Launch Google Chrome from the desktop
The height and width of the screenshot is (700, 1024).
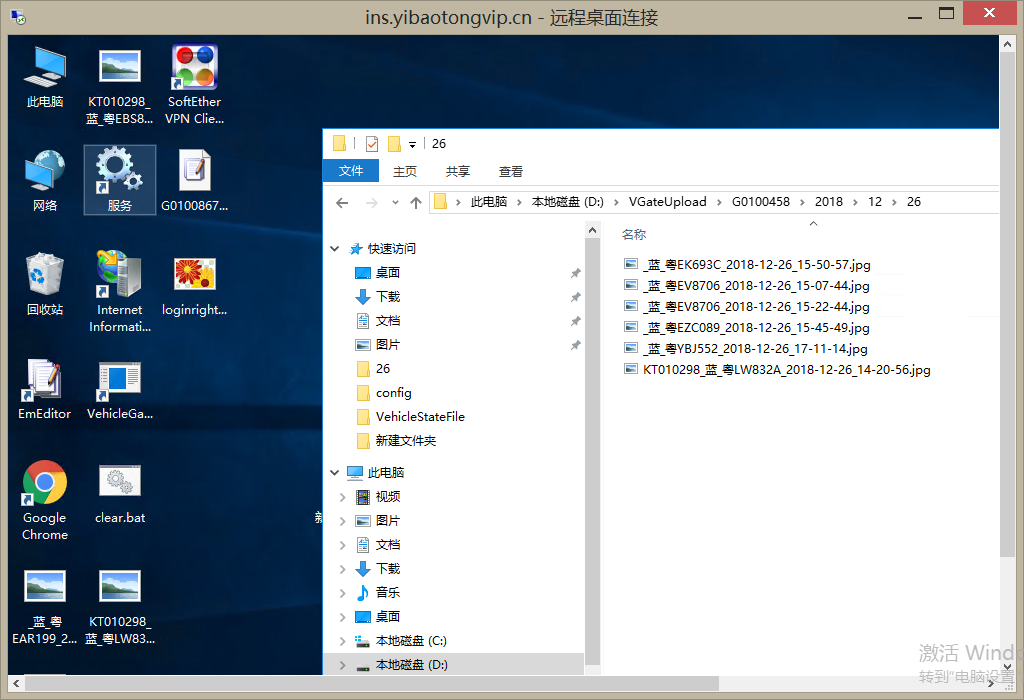[44, 500]
